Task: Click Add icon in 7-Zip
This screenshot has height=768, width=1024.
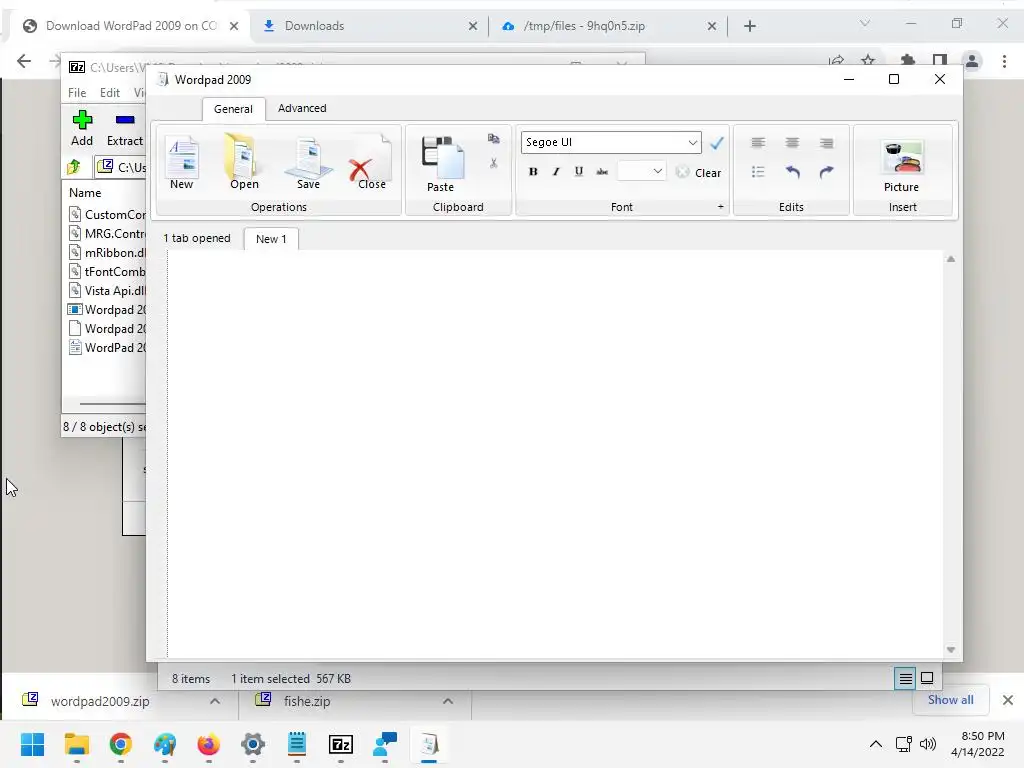Action: tap(82, 128)
